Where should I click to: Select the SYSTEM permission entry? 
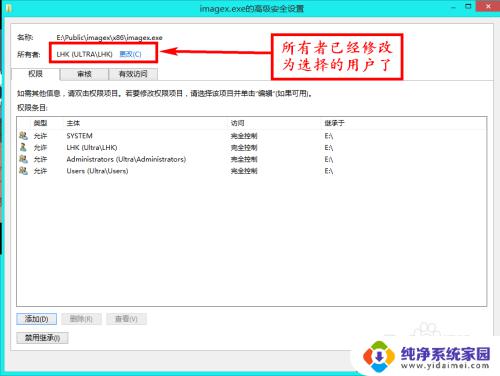pyautogui.click(x=251, y=136)
